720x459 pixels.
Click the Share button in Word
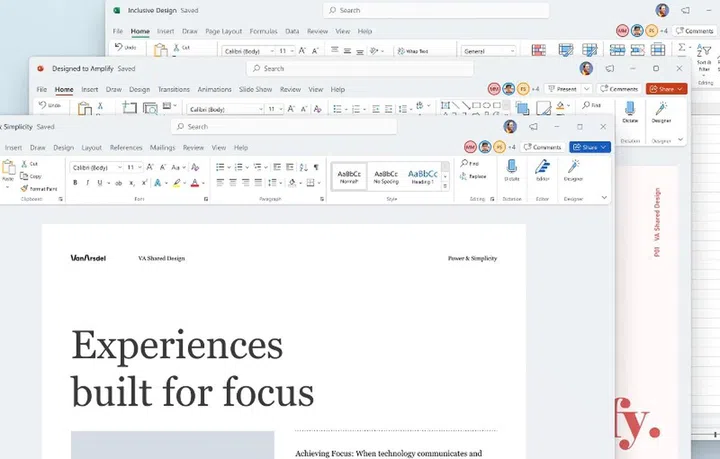click(x=590, y=147)
